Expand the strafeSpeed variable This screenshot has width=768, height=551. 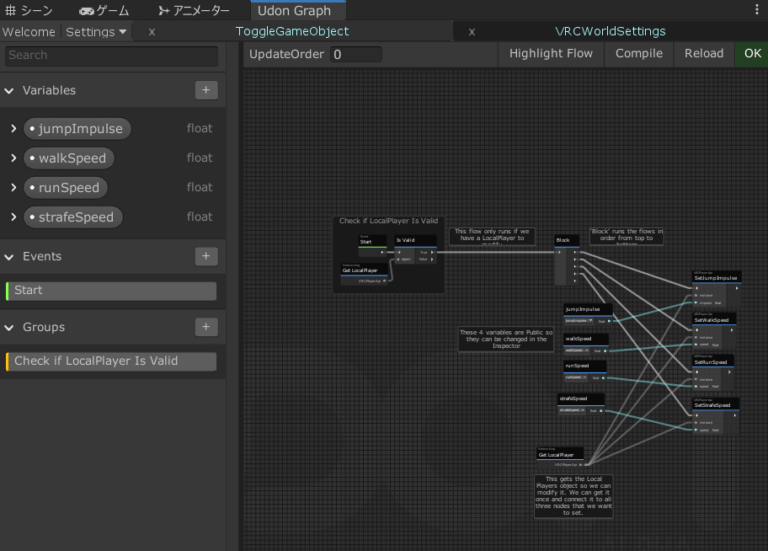pos(13,217)
